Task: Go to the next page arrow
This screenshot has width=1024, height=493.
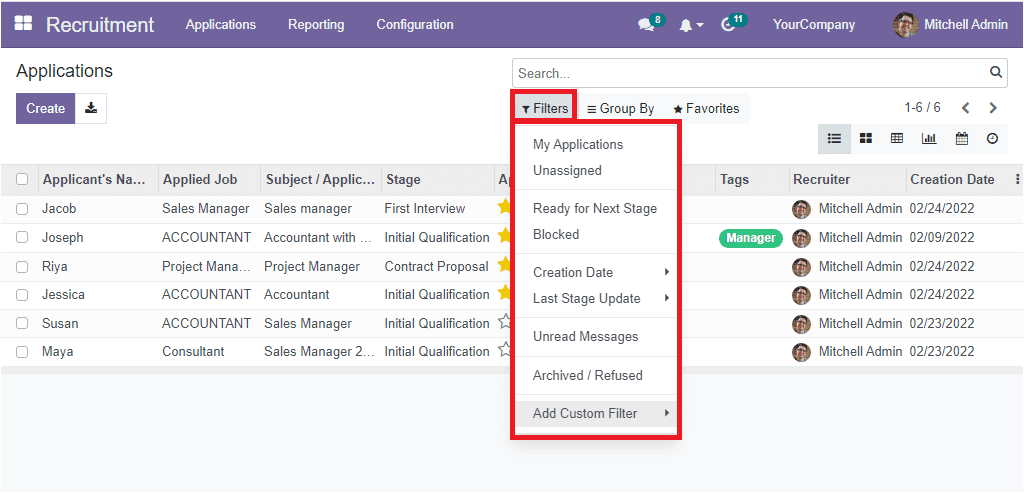Action: click(993, 108)
